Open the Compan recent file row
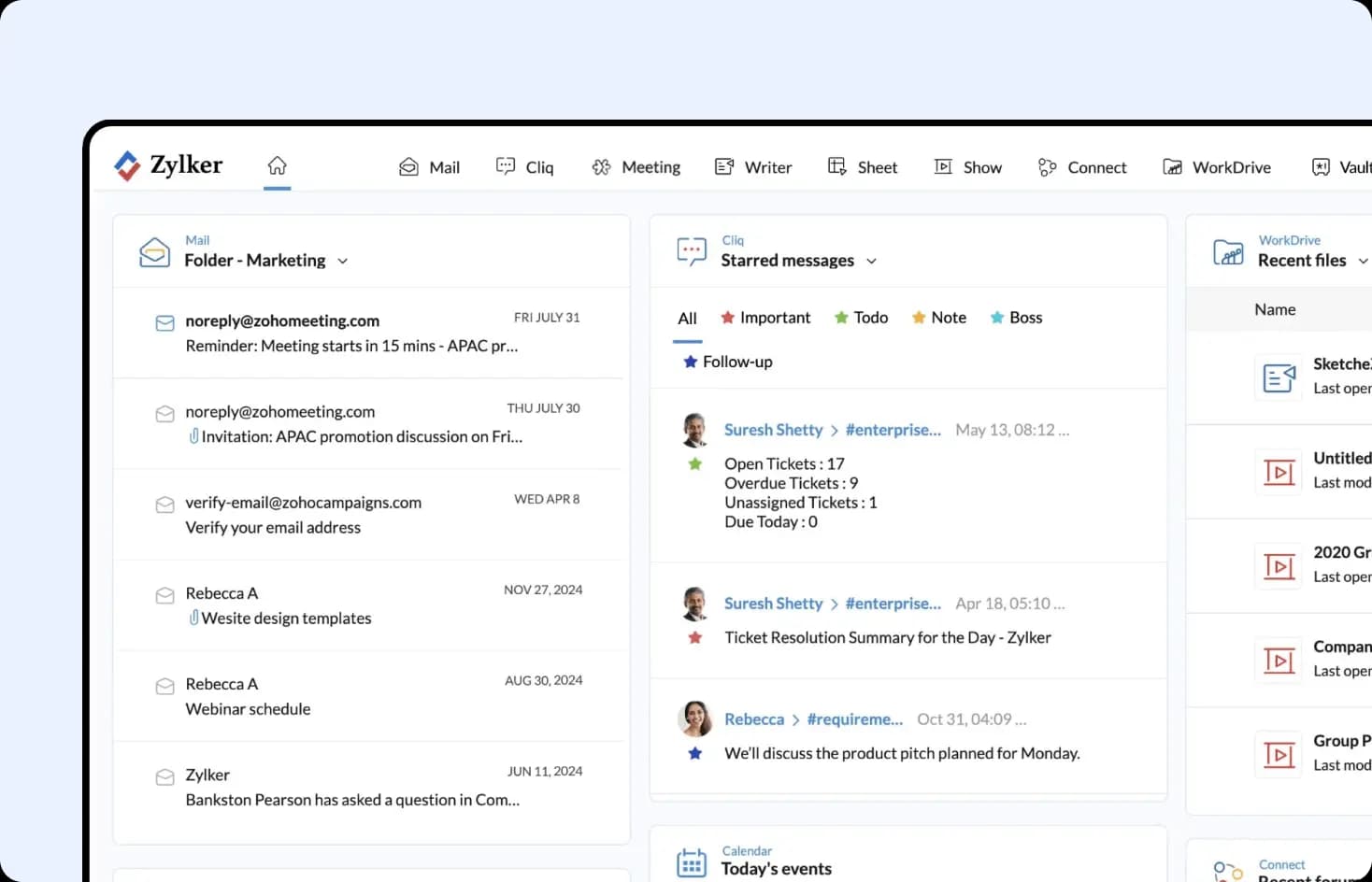The height and width of the screenshot is (882, 1372). (x=1279, y=660)
